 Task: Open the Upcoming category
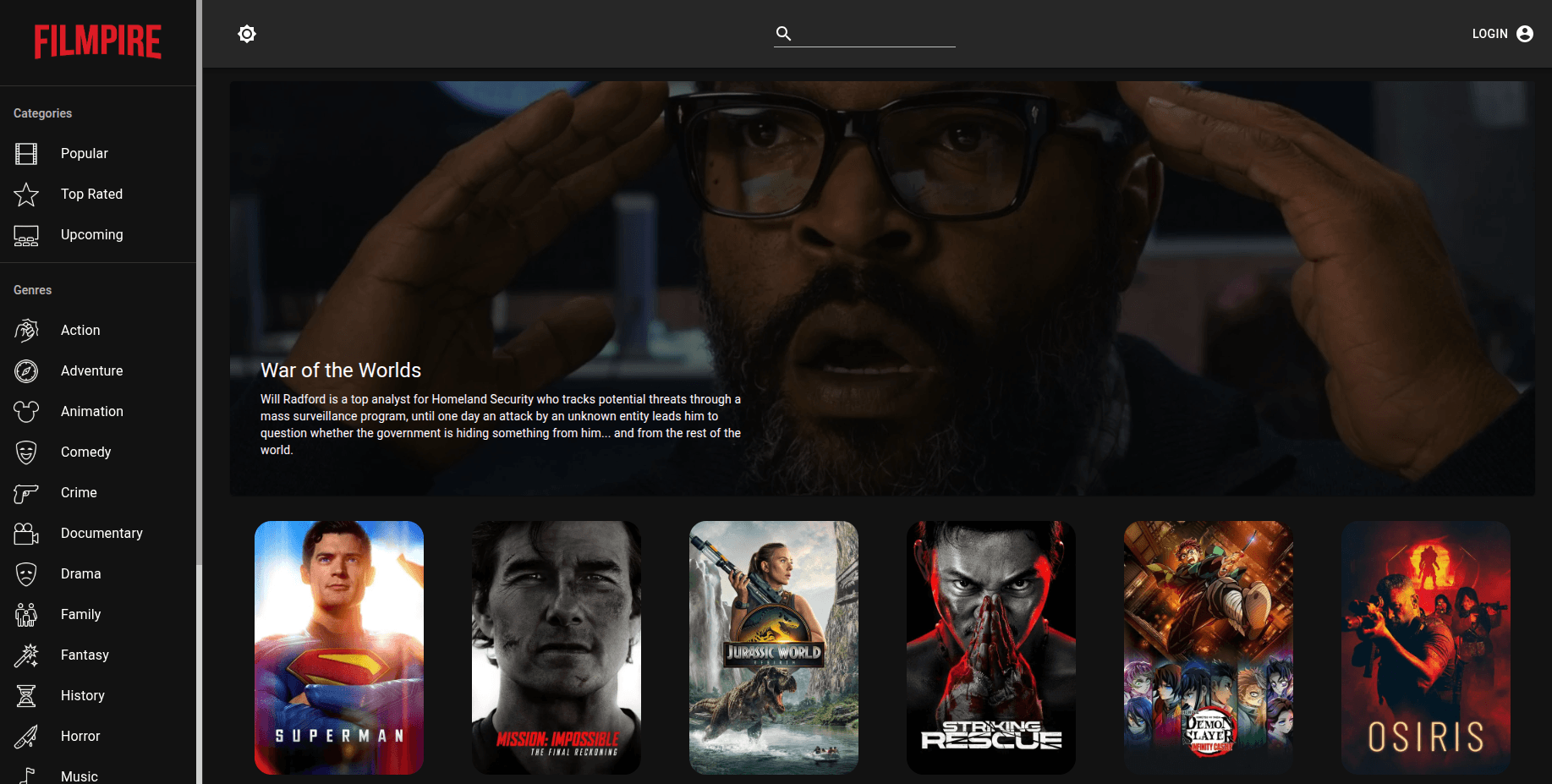(x=98, y=235)
